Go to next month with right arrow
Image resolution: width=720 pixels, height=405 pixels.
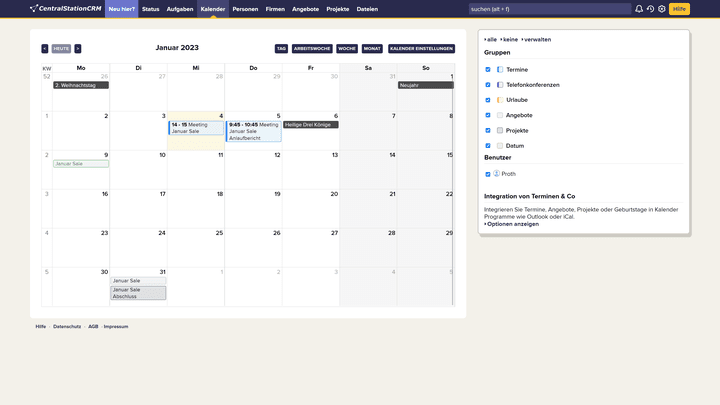pos(78,48)
